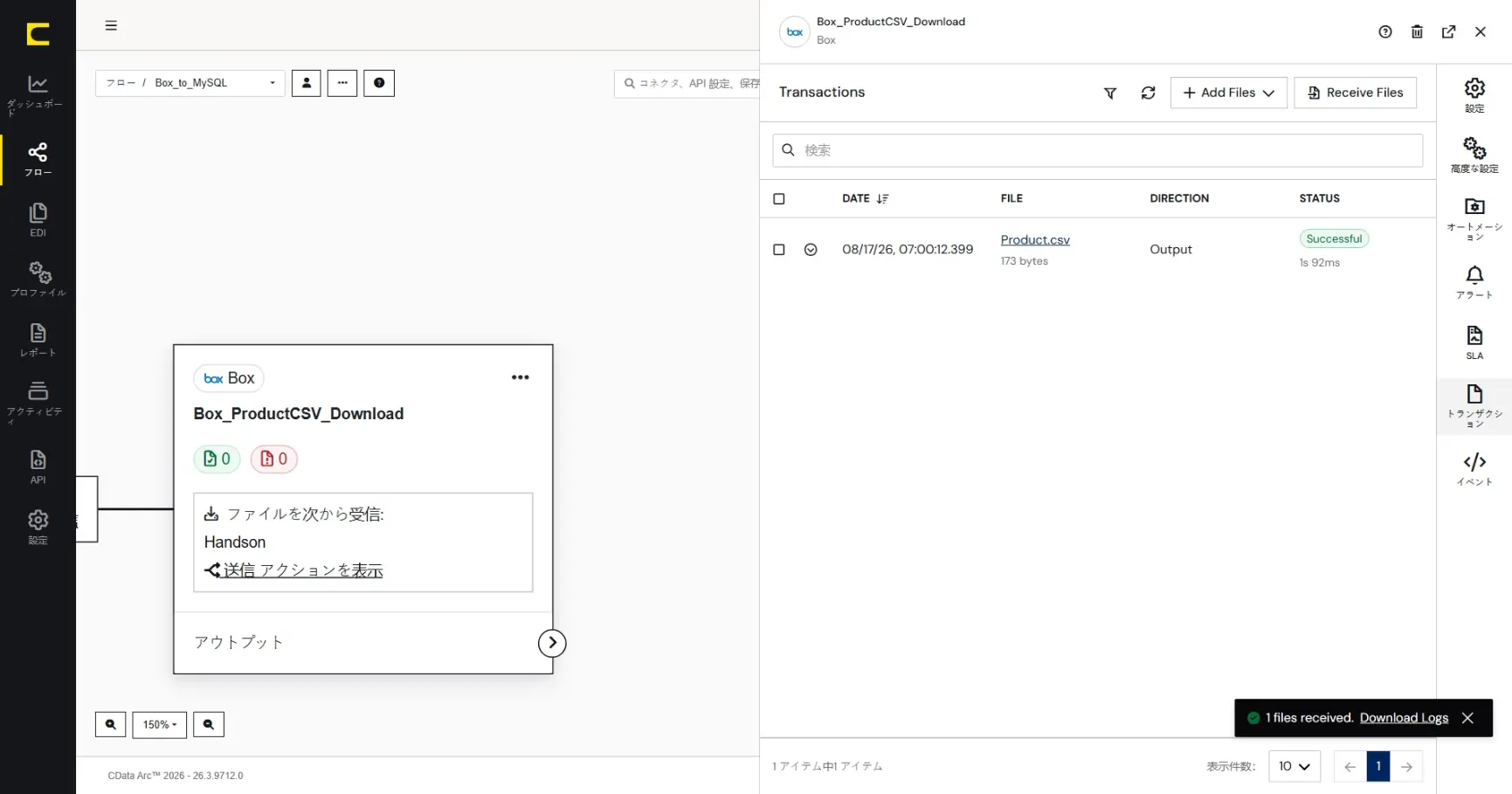Click the Box connector type tag
Viewport: 1512px width, 794px height.
click(x=229, y=378)
